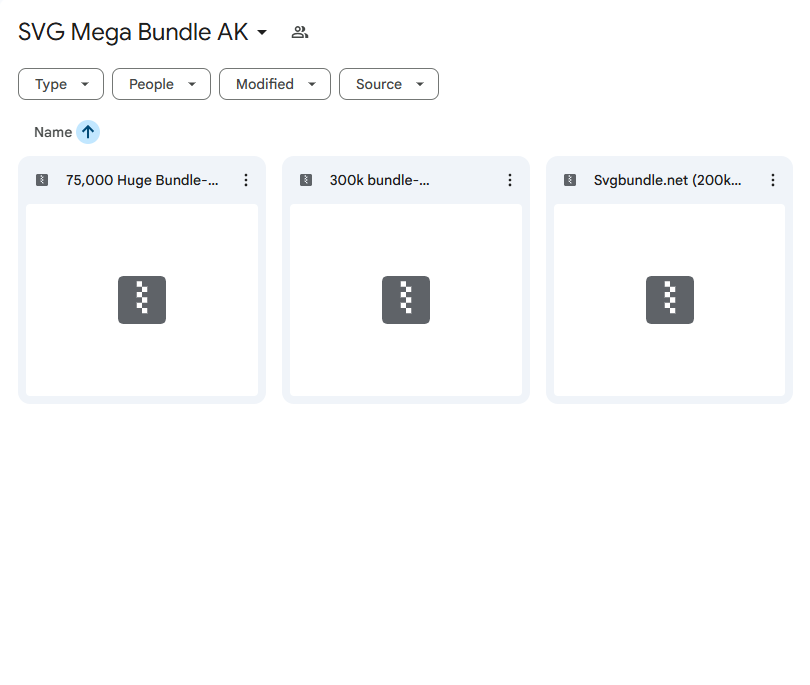
Task: Click the zip icon beside 75,000 Huge Bundle
Action: pos(42,180)
